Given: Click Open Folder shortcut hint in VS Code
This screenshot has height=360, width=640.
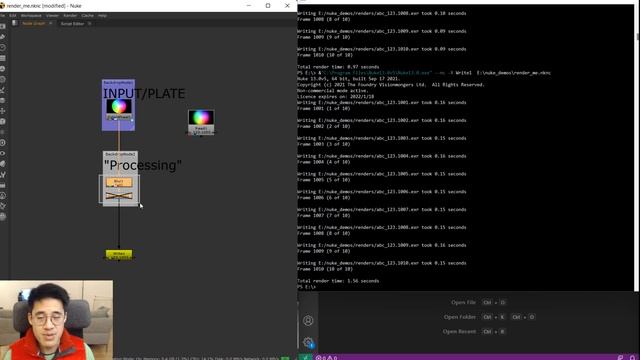Looking at the screenshot, I should (489, 317).
